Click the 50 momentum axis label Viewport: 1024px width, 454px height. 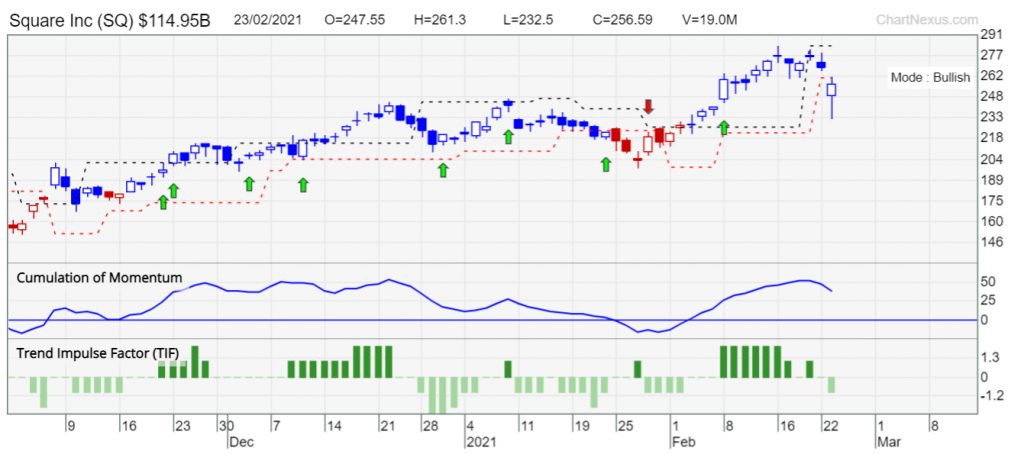(x=989, y=282)
